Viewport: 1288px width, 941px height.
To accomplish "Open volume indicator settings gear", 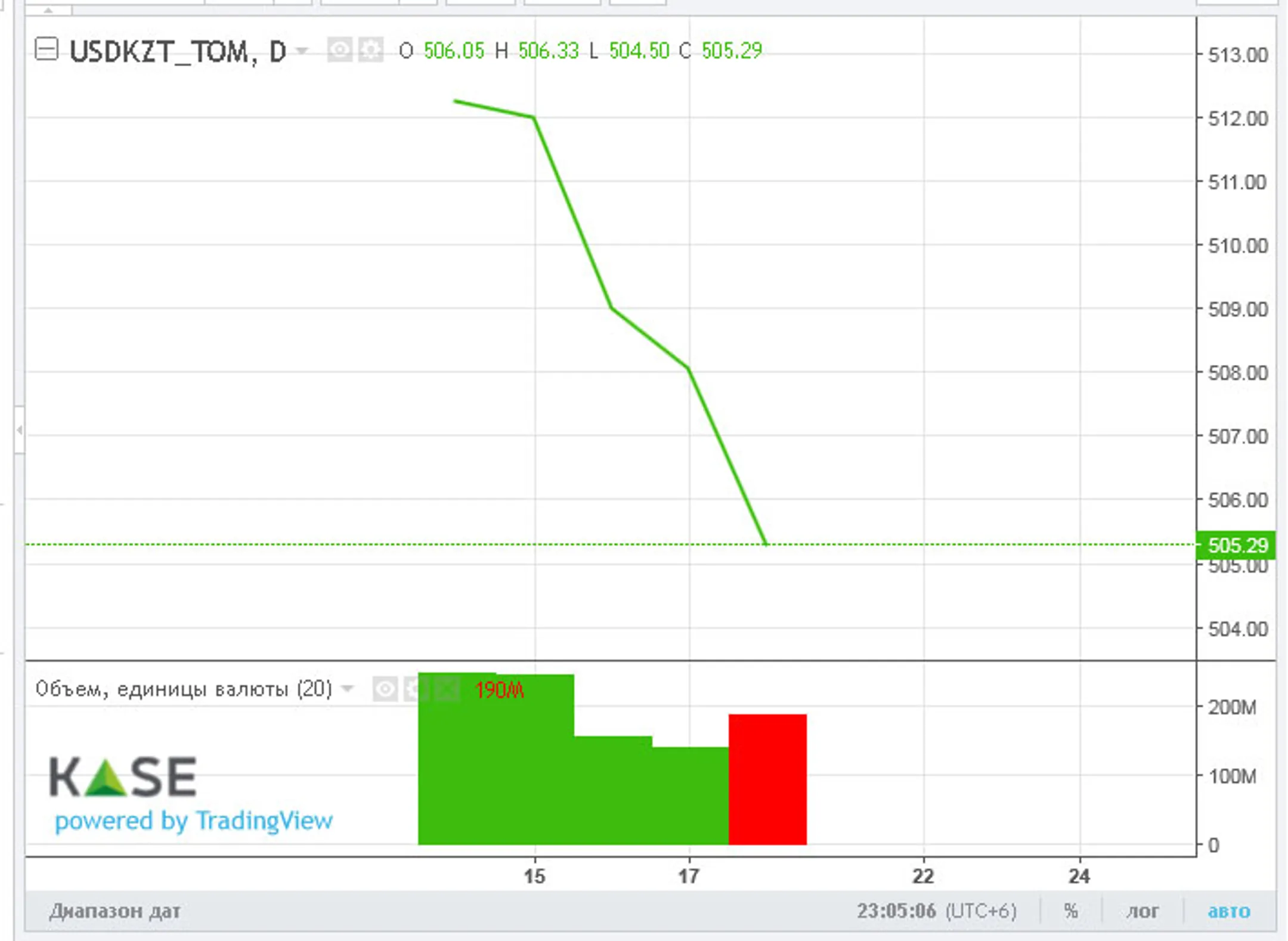I will pyautogui.click(x=416, y=689).
